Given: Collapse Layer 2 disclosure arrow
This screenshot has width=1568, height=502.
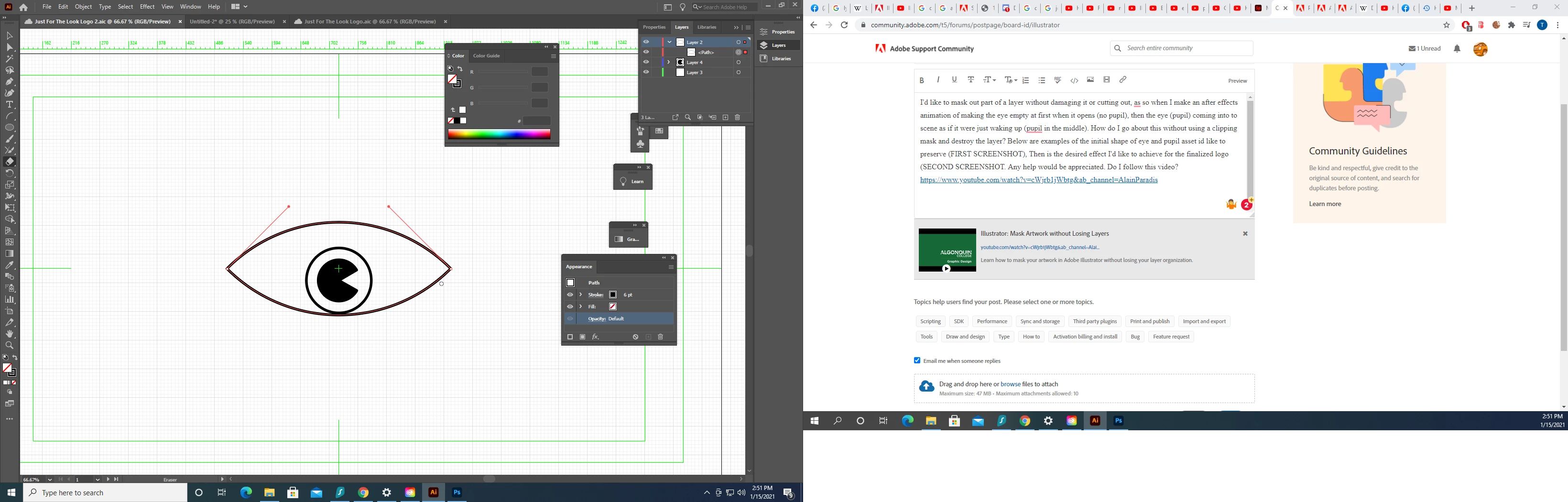Looking at the screenshot, I should click(669, 42).
